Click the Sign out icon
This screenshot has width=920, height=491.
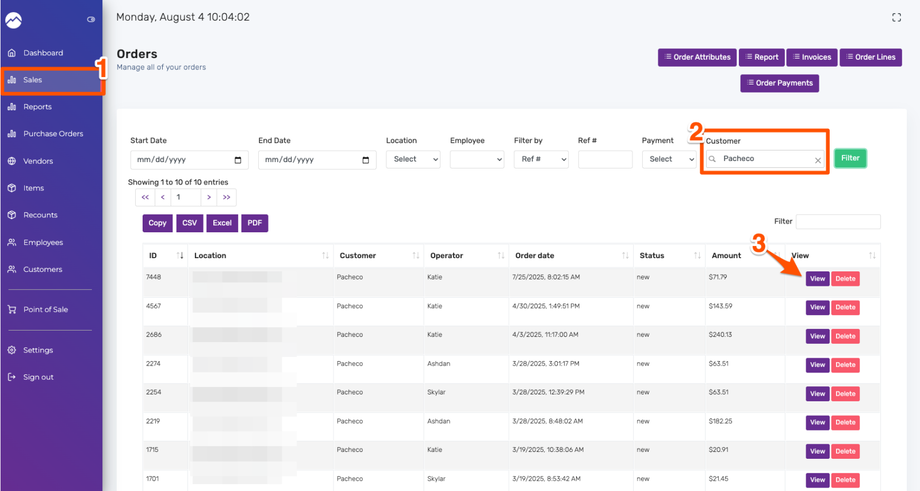pyautogui.click(x=12, y=378)
